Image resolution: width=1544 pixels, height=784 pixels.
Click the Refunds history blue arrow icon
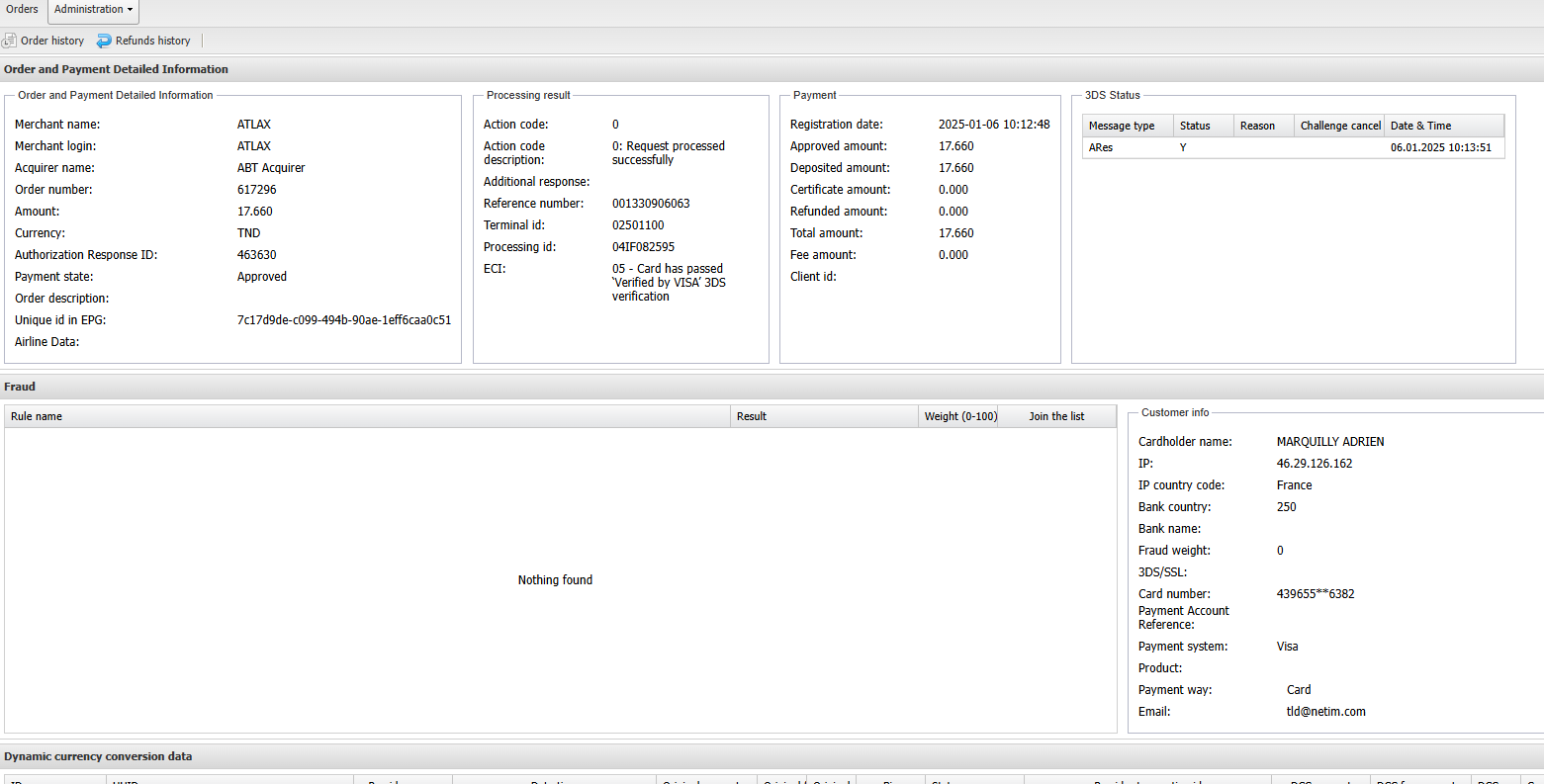pyautogui.click(x=104, y=41)
